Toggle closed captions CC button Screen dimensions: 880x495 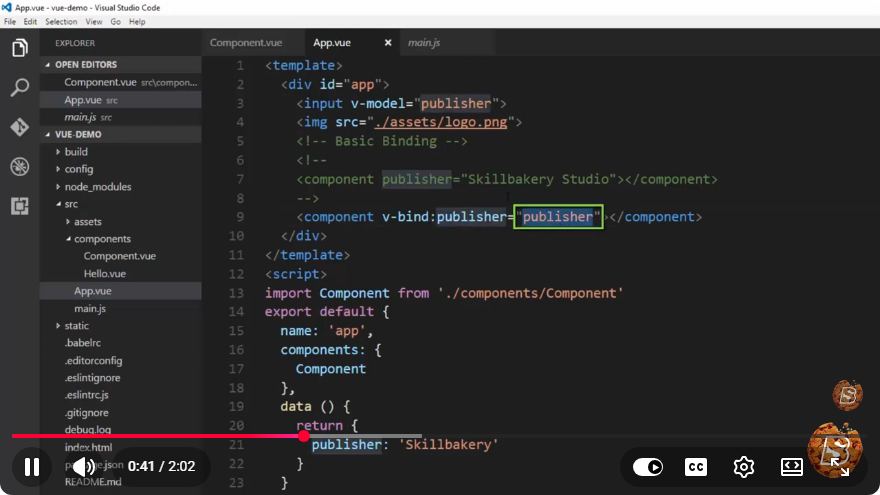(696, 467)
